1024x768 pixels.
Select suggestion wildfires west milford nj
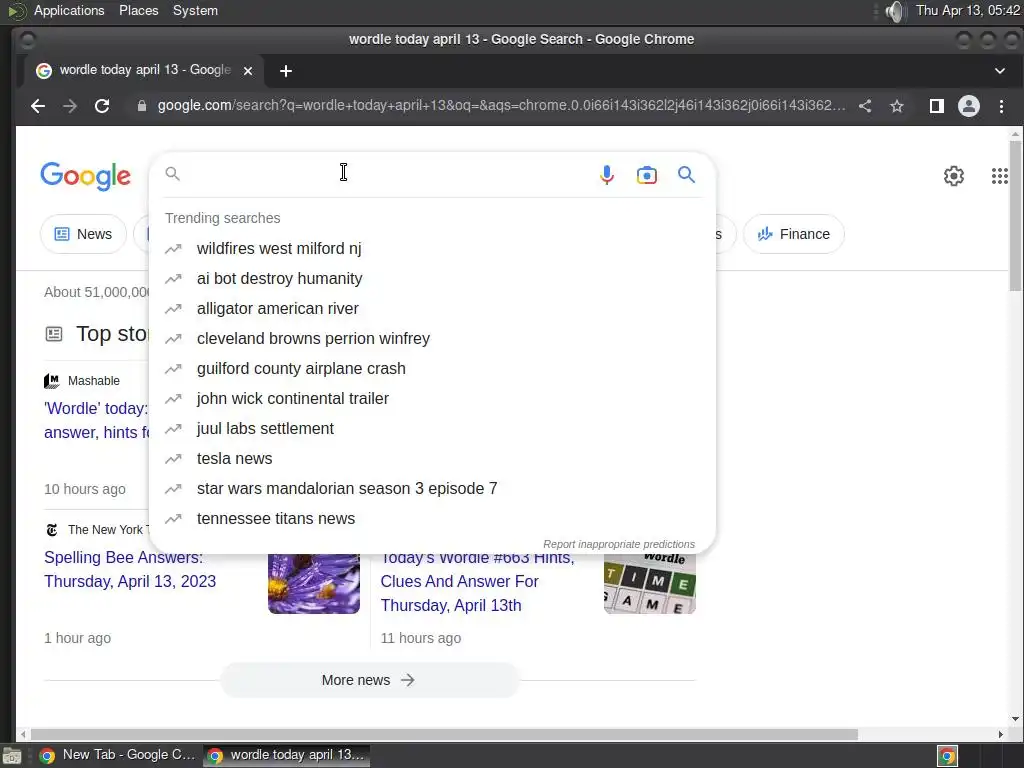tap(432, 249)
